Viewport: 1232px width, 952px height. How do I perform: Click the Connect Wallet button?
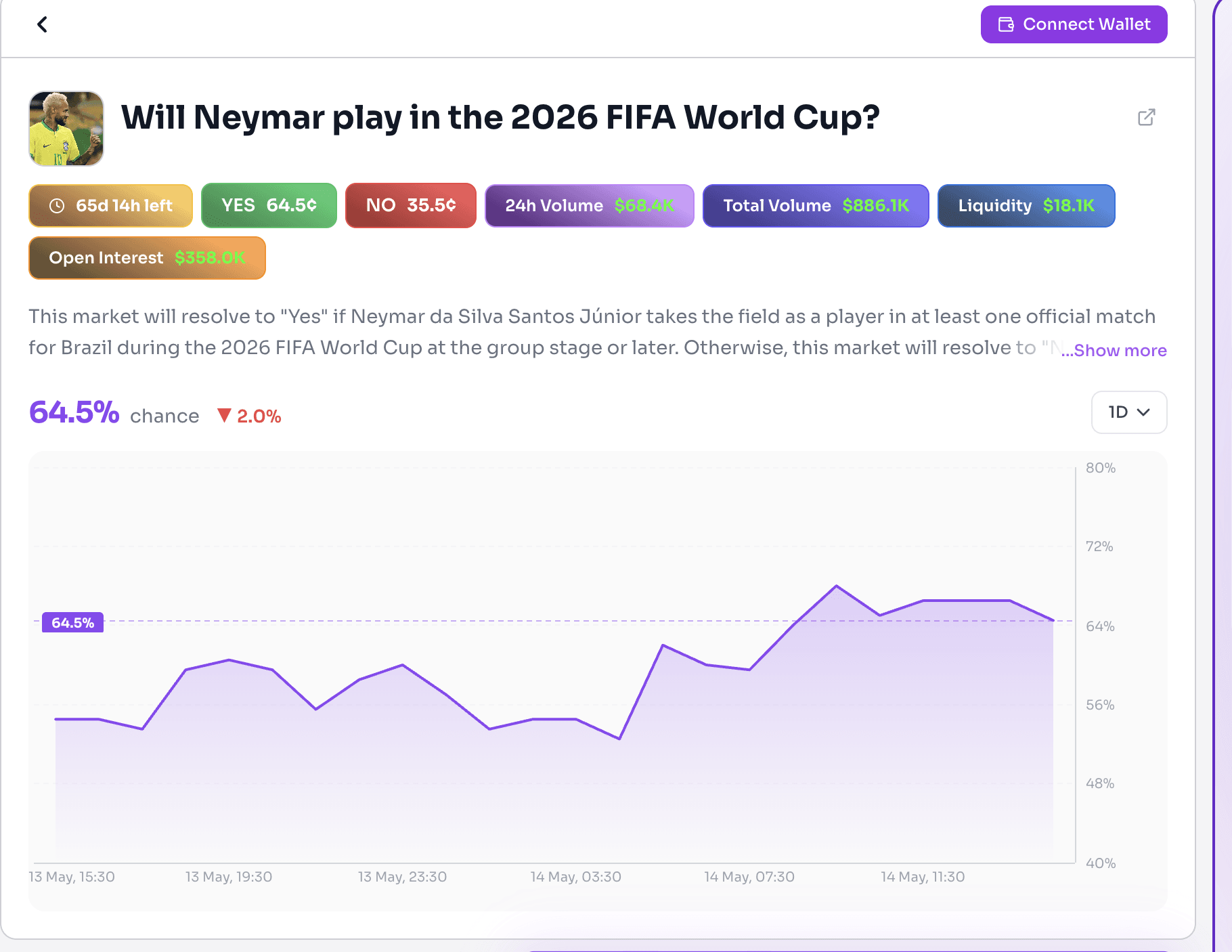(x=1074, y=24)
